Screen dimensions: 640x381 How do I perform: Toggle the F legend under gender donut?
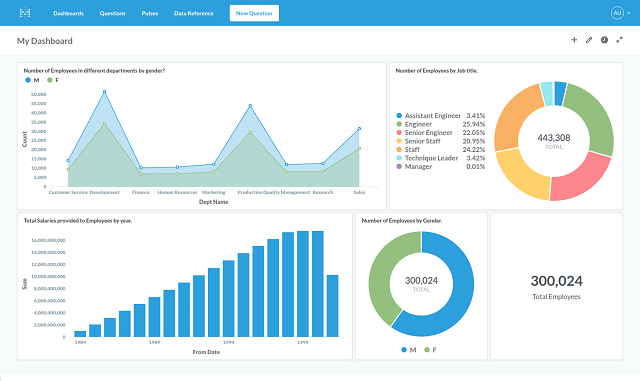point(431,350)
